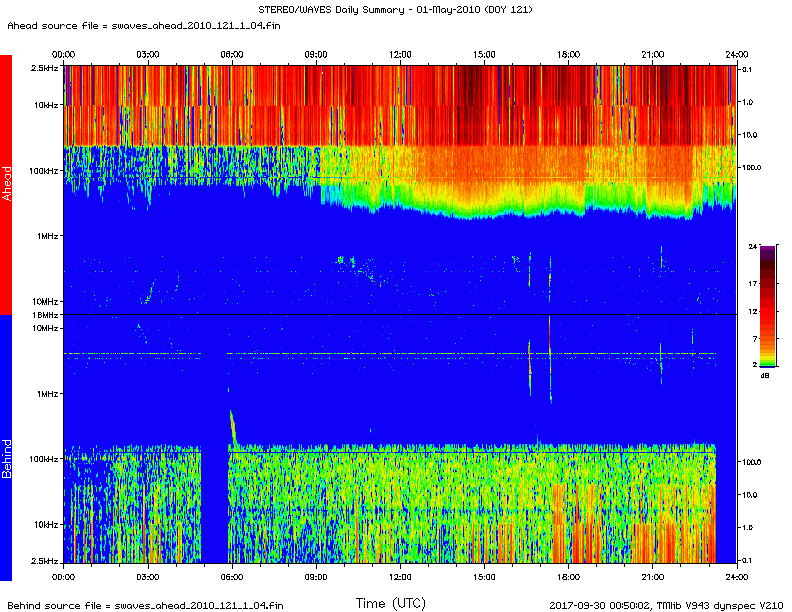
Task: Click the 24:00 label on bottom axis
Action: 736,577
